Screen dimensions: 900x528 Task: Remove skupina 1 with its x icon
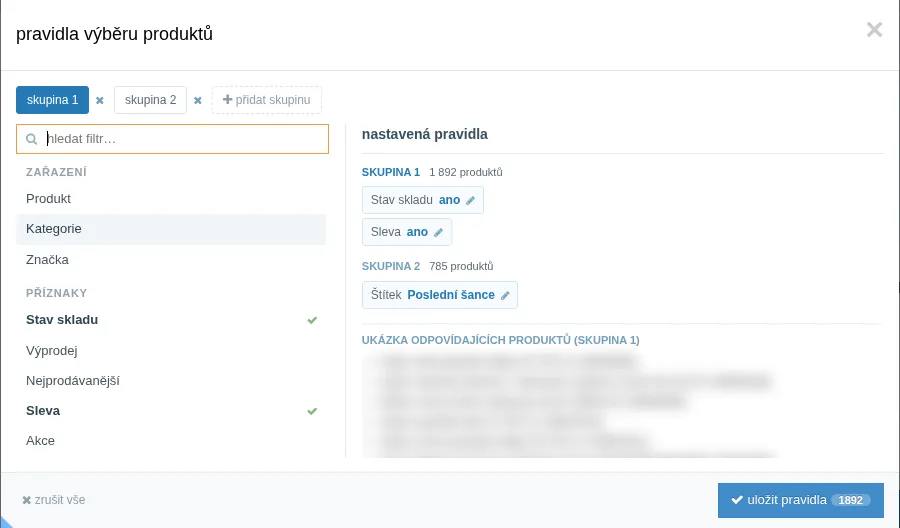[100, 100]
